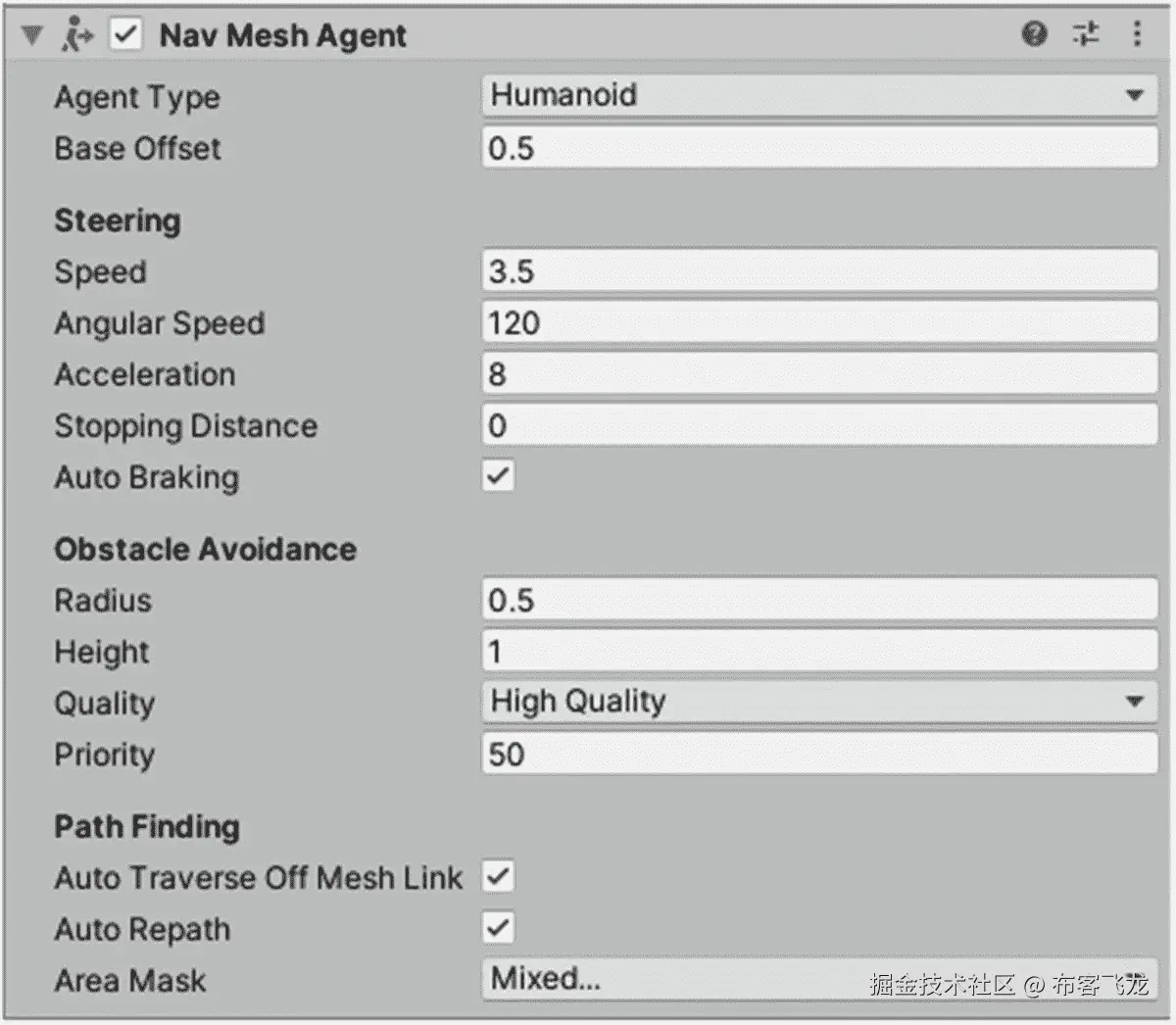Click the Height value field

pos(820,651)
